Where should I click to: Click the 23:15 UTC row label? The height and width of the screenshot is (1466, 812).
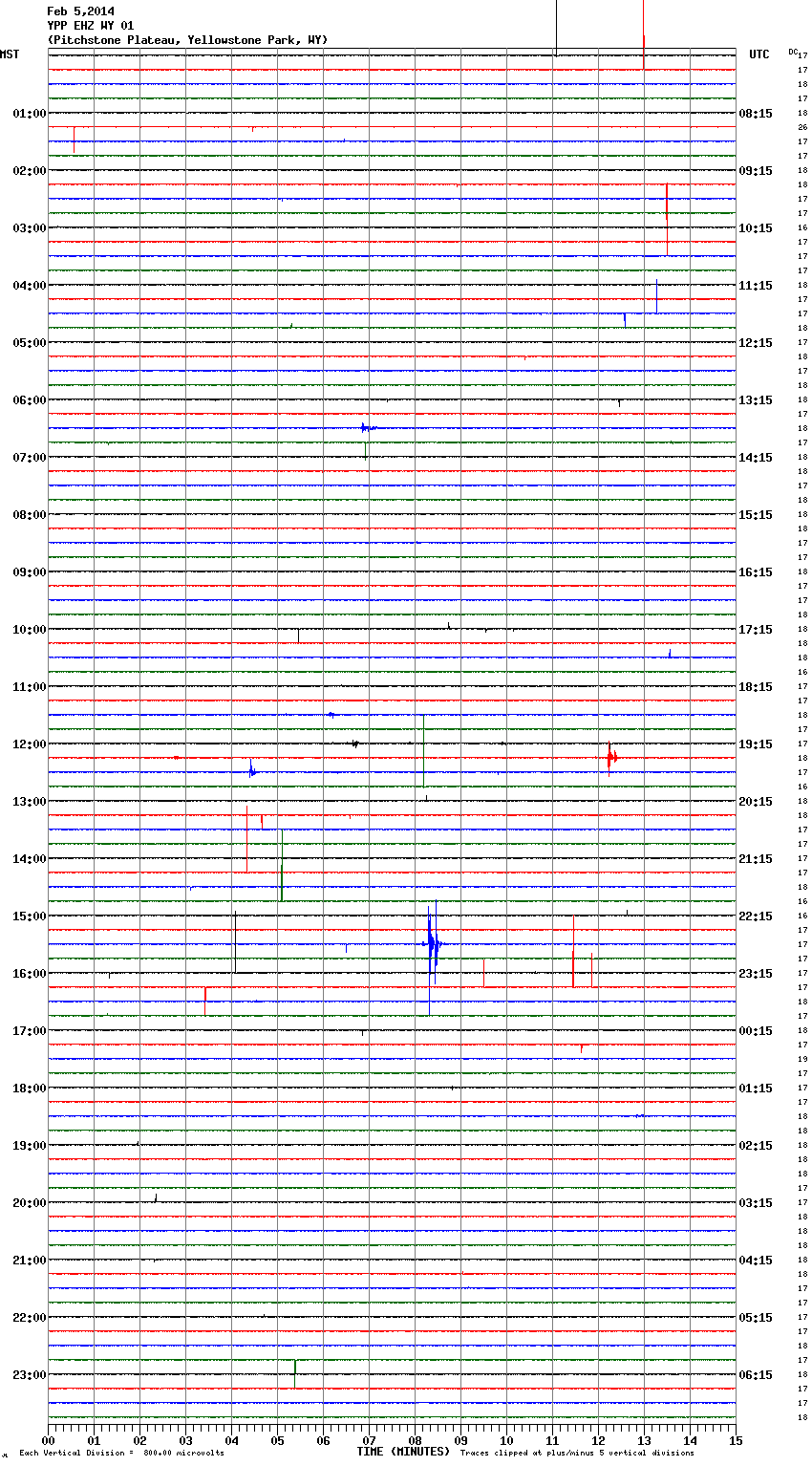tap(756, 973)
